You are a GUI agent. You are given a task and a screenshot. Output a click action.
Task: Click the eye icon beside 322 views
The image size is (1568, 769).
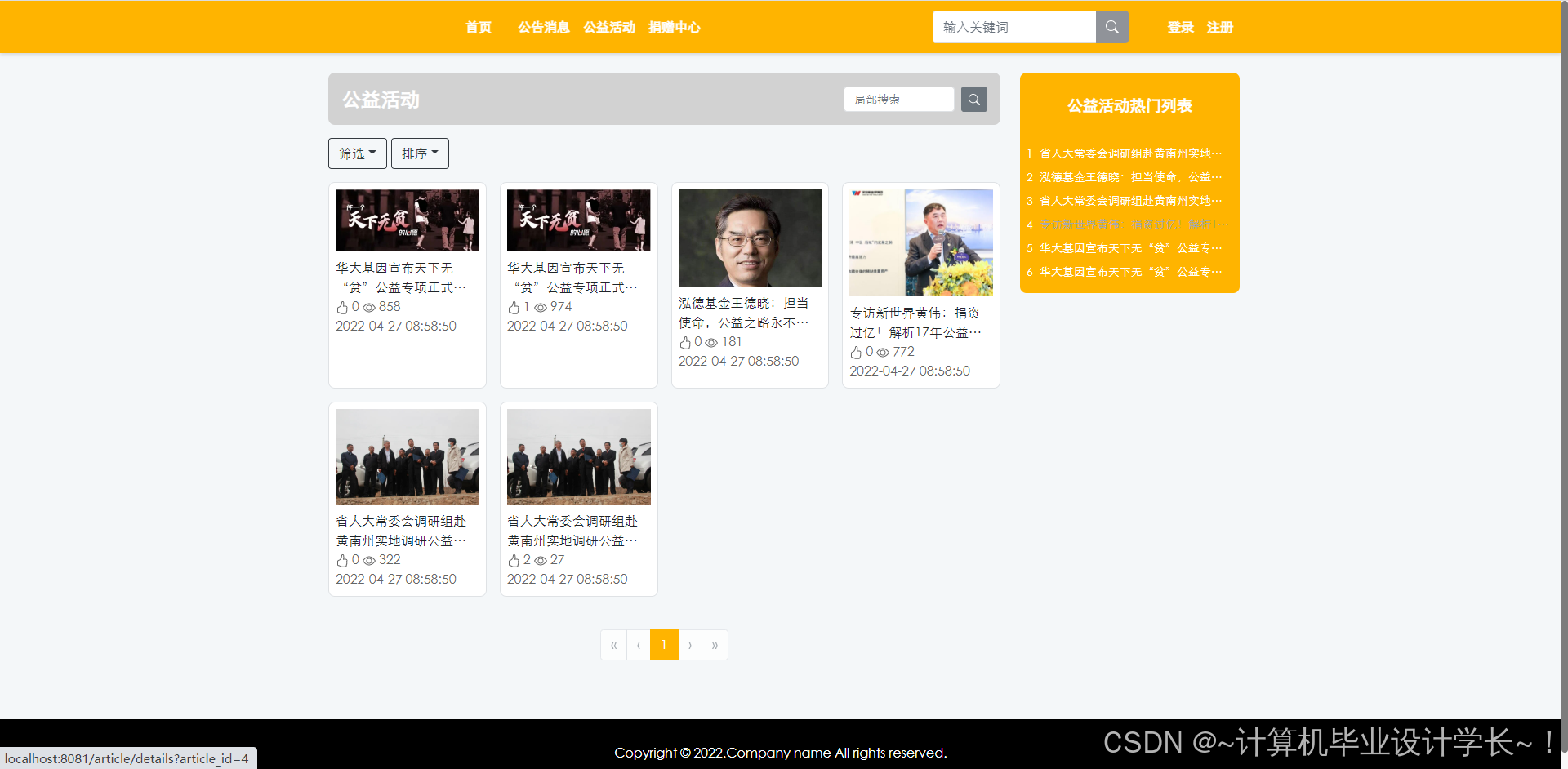[369, 561]
